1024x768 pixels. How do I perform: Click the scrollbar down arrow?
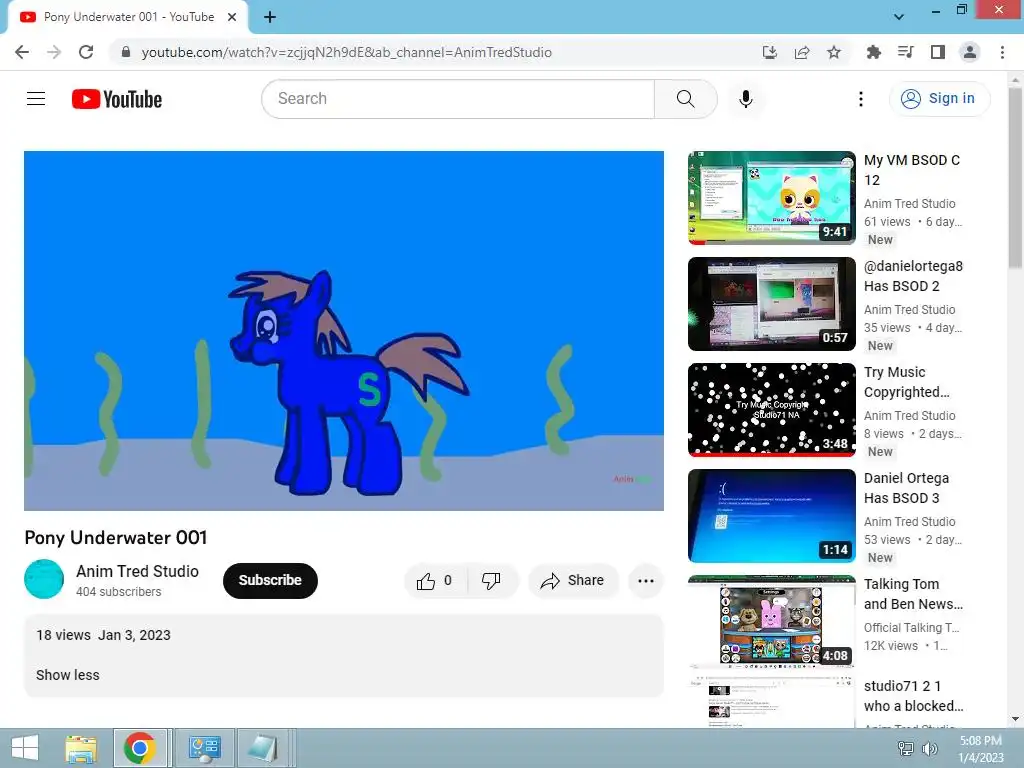tap(1015, 719)
